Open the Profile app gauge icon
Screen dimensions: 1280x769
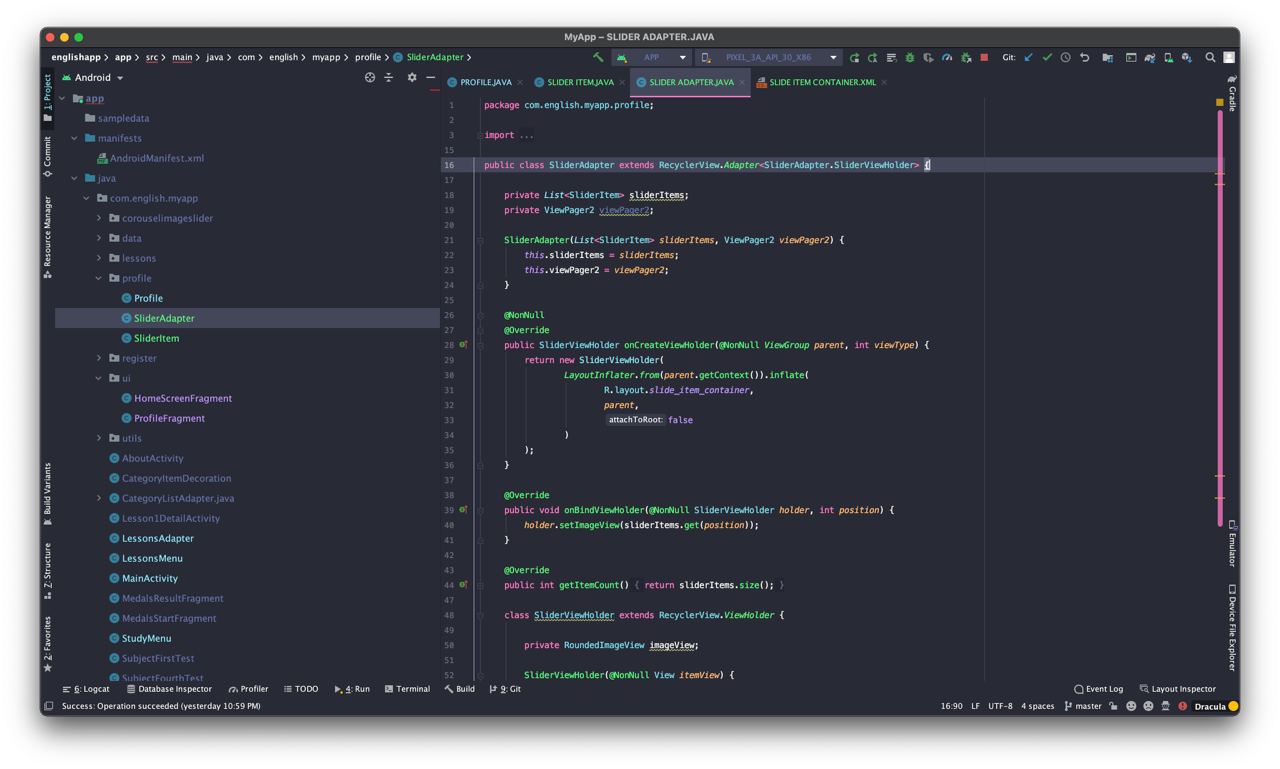click(947, 58)
